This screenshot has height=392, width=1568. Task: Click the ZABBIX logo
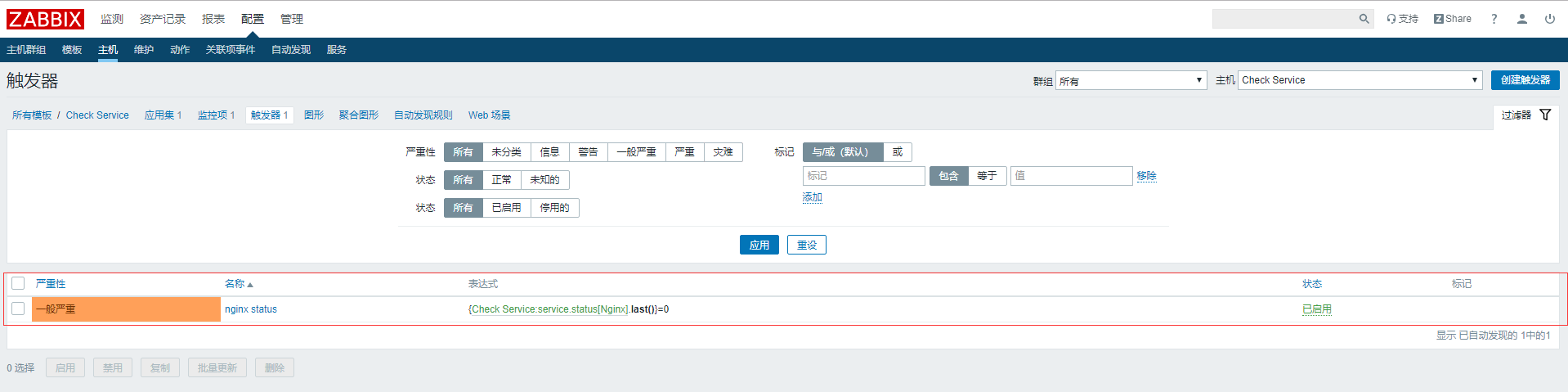(x=45, y=19)
